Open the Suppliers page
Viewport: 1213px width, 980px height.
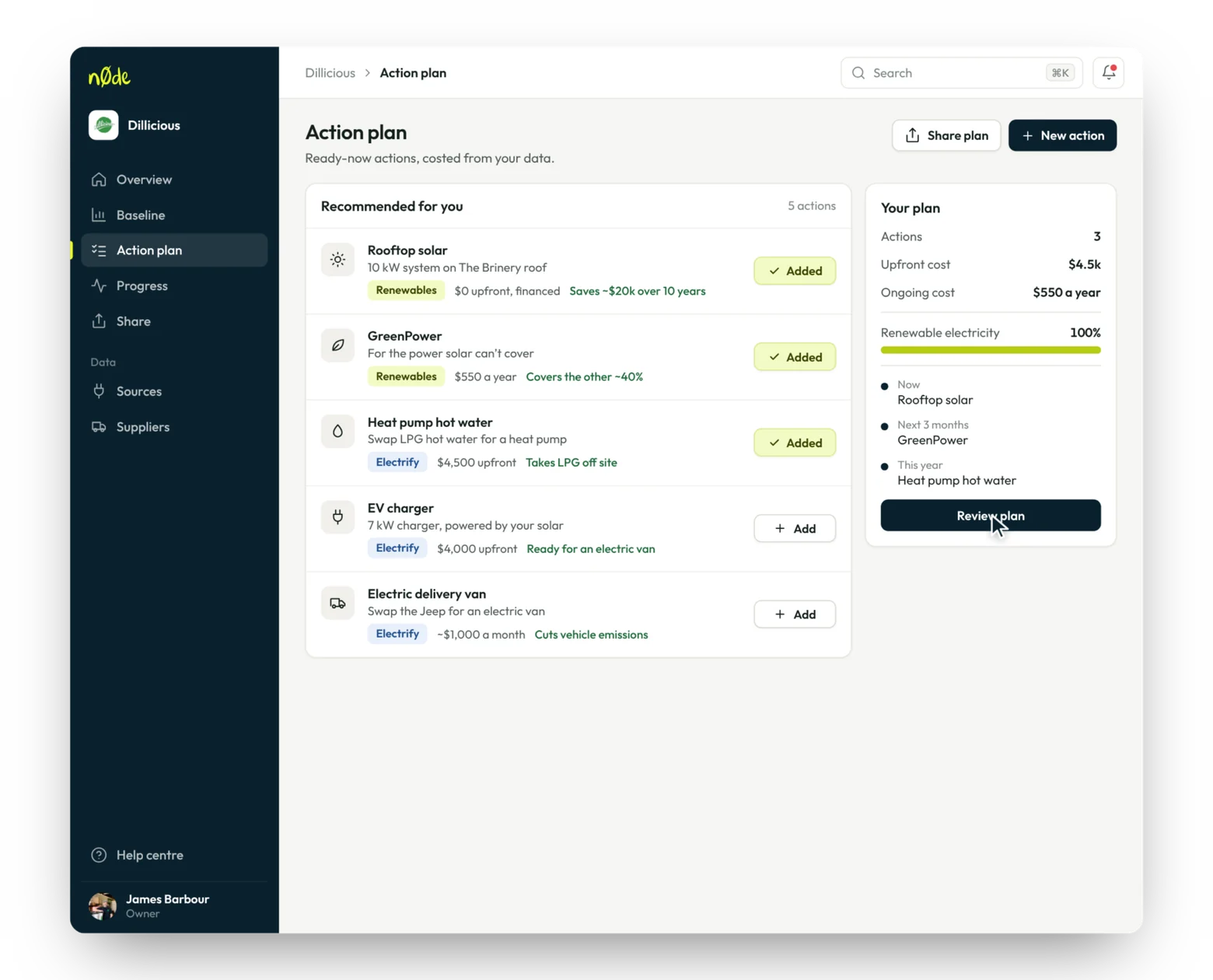click(174, 427)
